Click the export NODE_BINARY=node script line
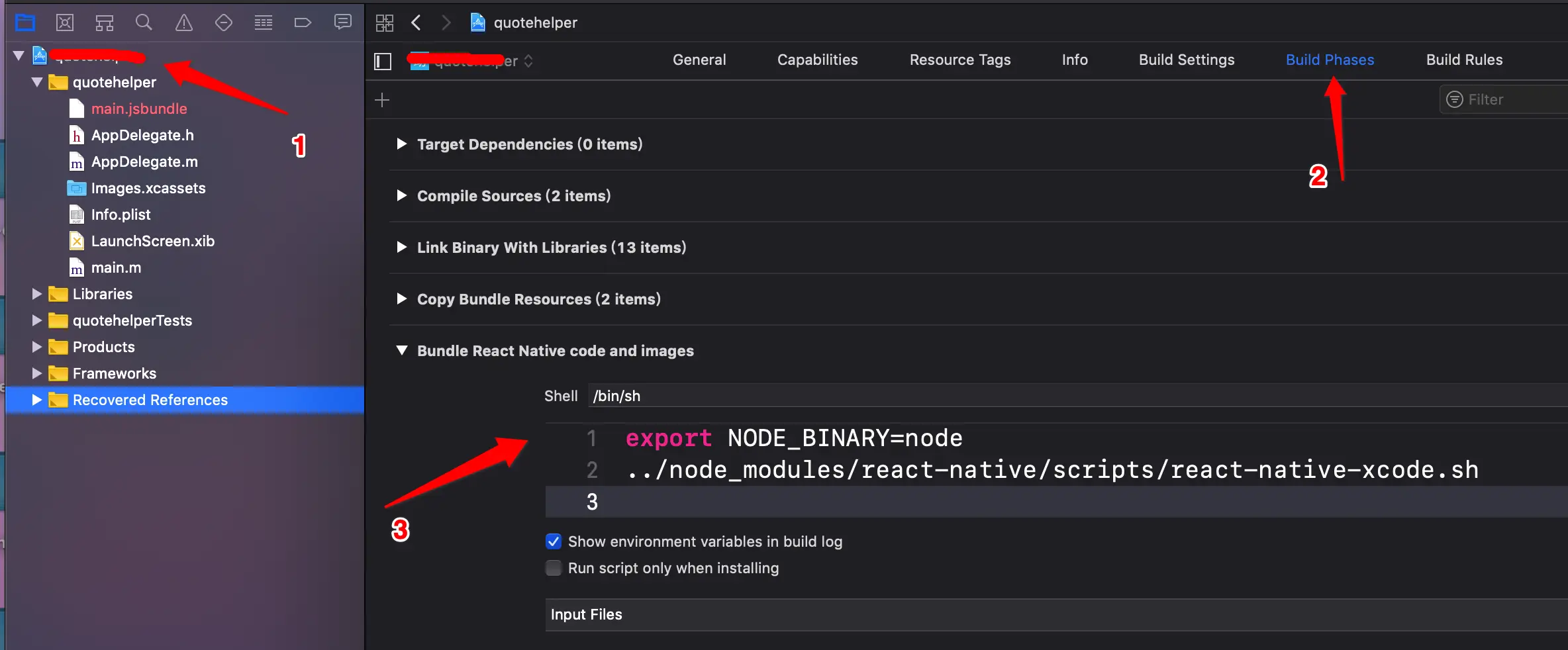Image resolution: width=1568 pixels, height=650 pixels. (x=794, y=438)
